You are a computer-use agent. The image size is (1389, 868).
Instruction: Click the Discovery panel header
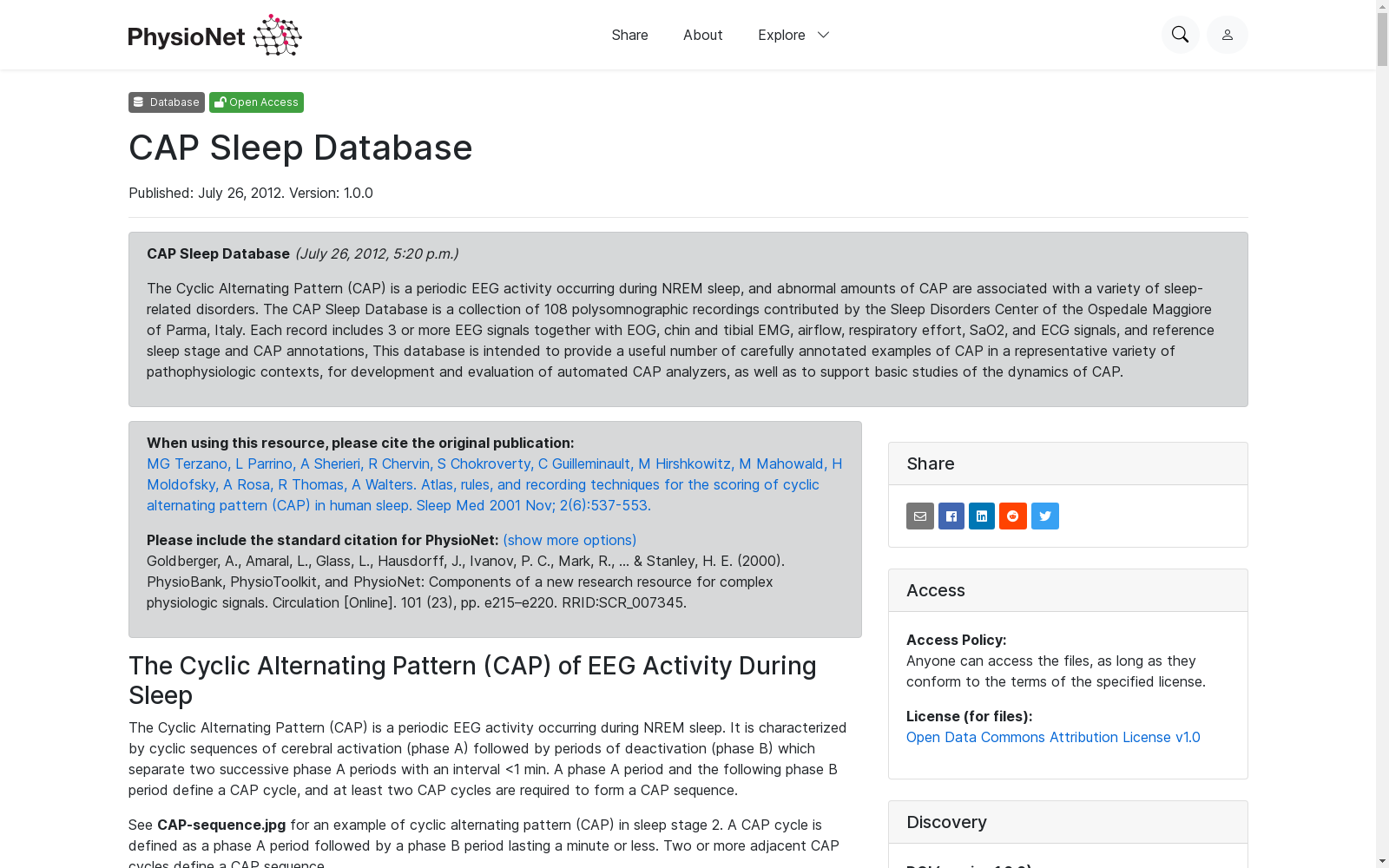click(x=1068, y=822)
